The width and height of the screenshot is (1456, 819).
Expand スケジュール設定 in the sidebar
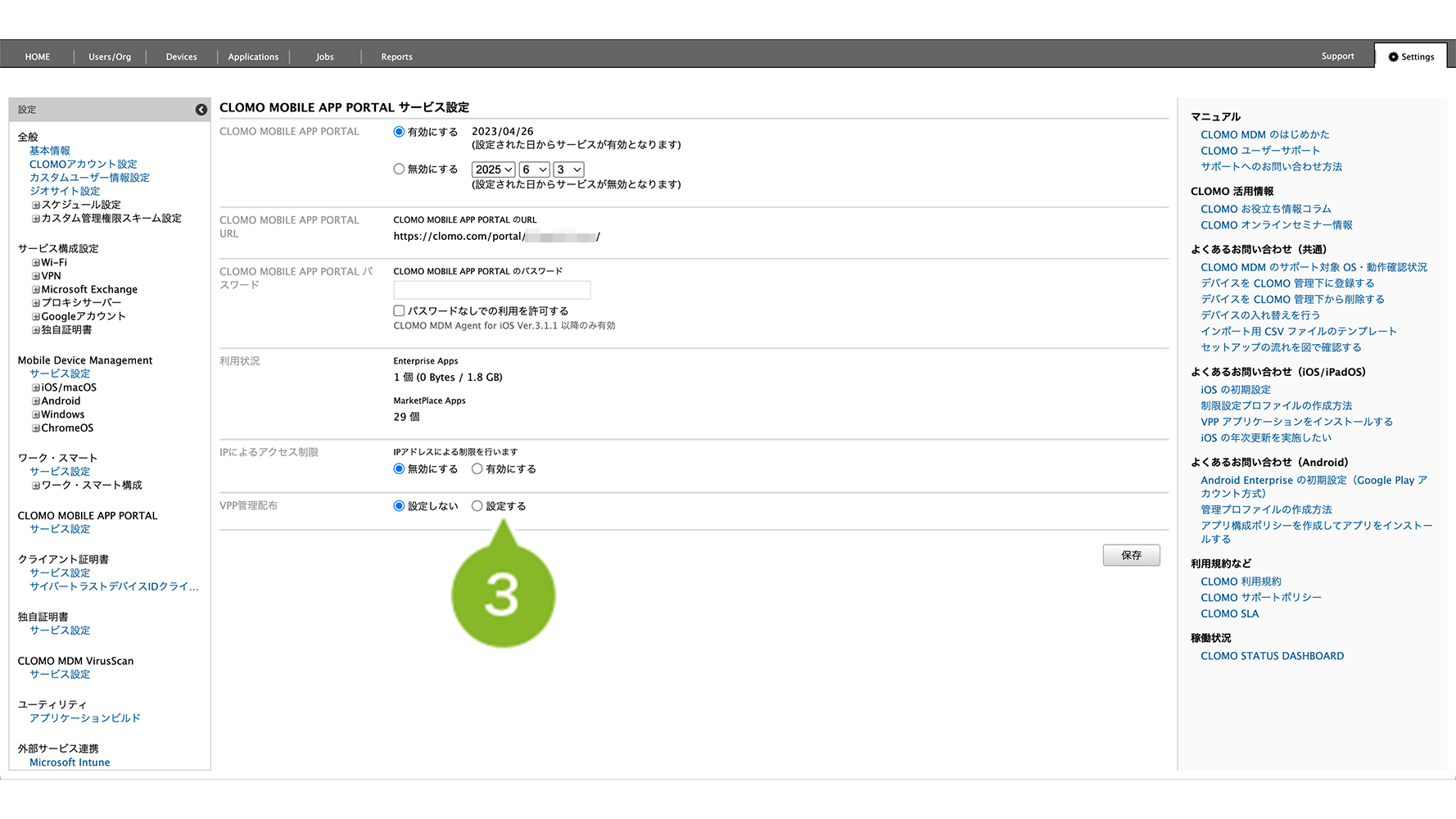click(36, 206)
